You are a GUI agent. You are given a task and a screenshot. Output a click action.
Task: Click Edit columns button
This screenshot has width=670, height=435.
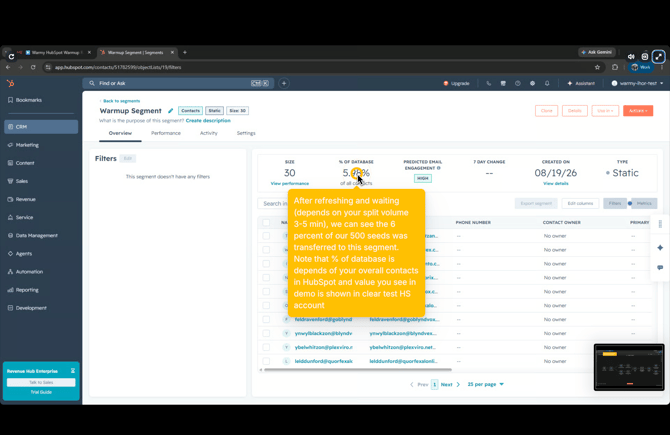(580, 203)
